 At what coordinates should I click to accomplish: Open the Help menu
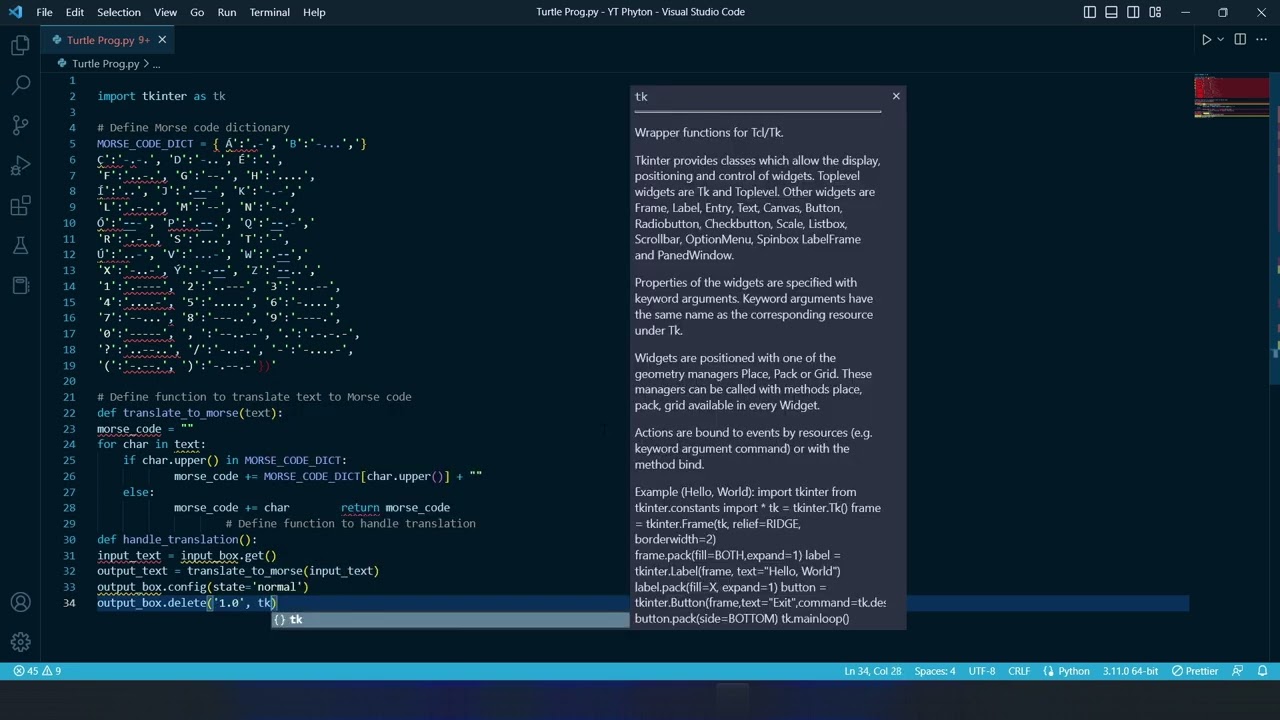click(314, 12)
